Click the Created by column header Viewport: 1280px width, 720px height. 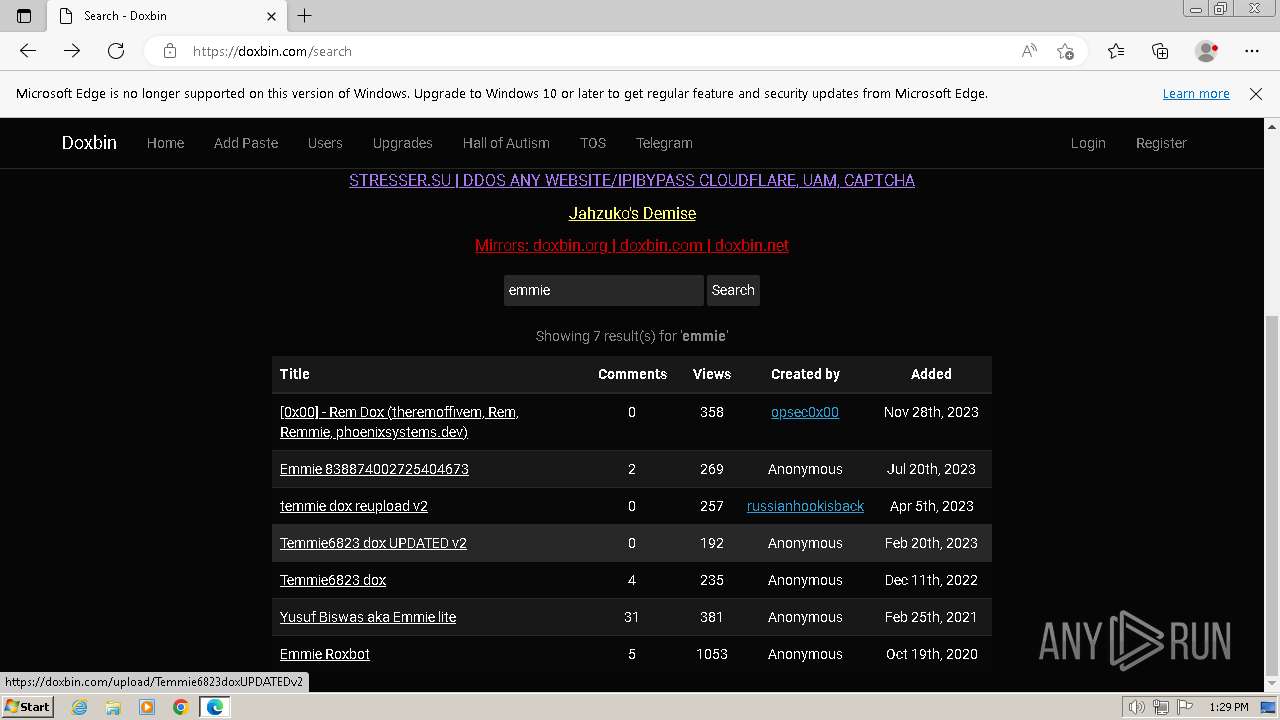(805, 374)
